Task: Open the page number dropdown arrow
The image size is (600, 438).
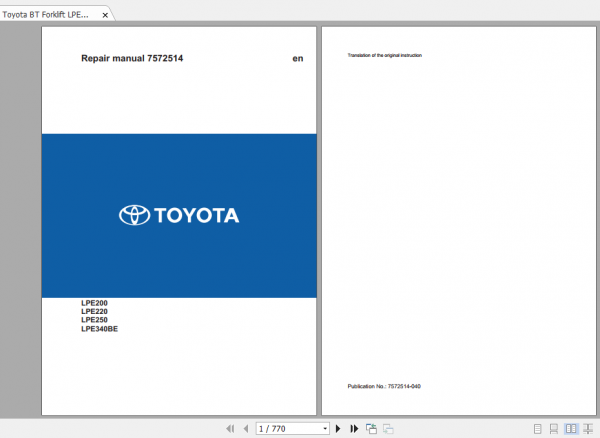Action: tap(325, 429)
